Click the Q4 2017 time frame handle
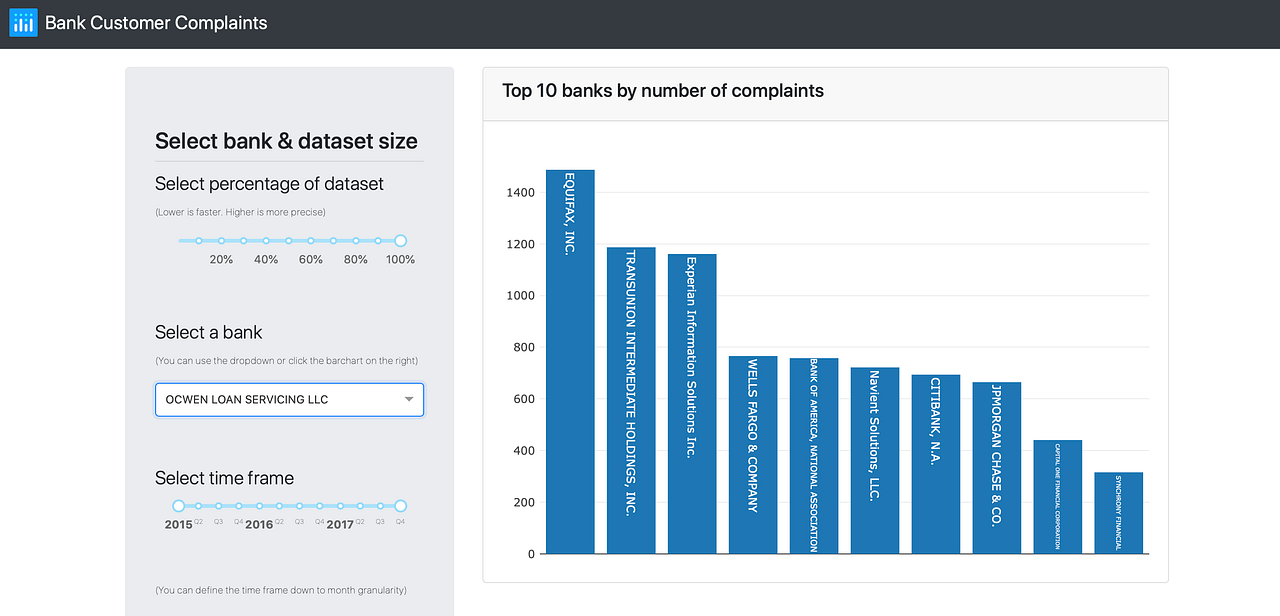This screenshot has height=616, width=1280. (399, 506)
